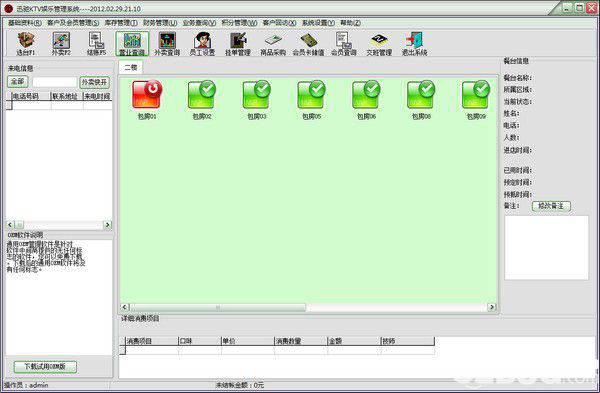
Task: Select the available room 包房09
Action: [x=476, y=99]
